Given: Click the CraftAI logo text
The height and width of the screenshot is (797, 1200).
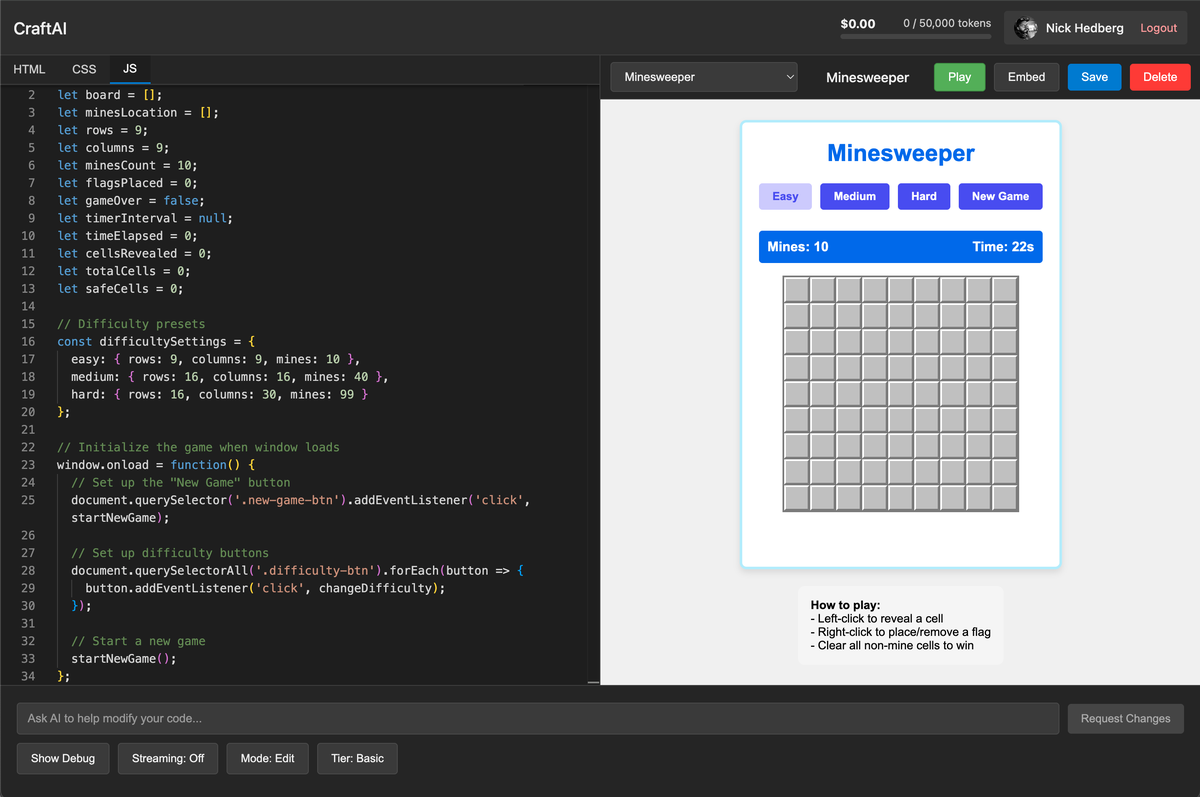Looking at the screenshot, I should coord(40,28).
